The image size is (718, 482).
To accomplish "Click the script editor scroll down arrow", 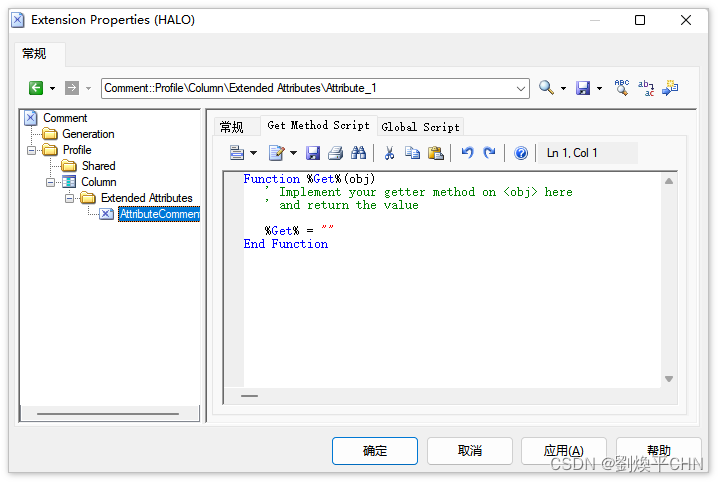I will point(669,379).
